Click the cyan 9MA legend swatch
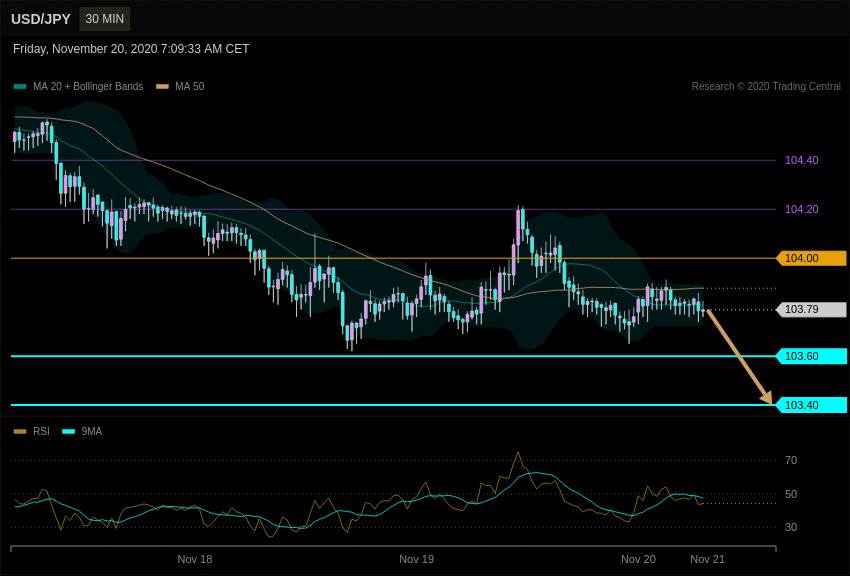This screenshot has height=576, width=850. click(x=69, y=431)
